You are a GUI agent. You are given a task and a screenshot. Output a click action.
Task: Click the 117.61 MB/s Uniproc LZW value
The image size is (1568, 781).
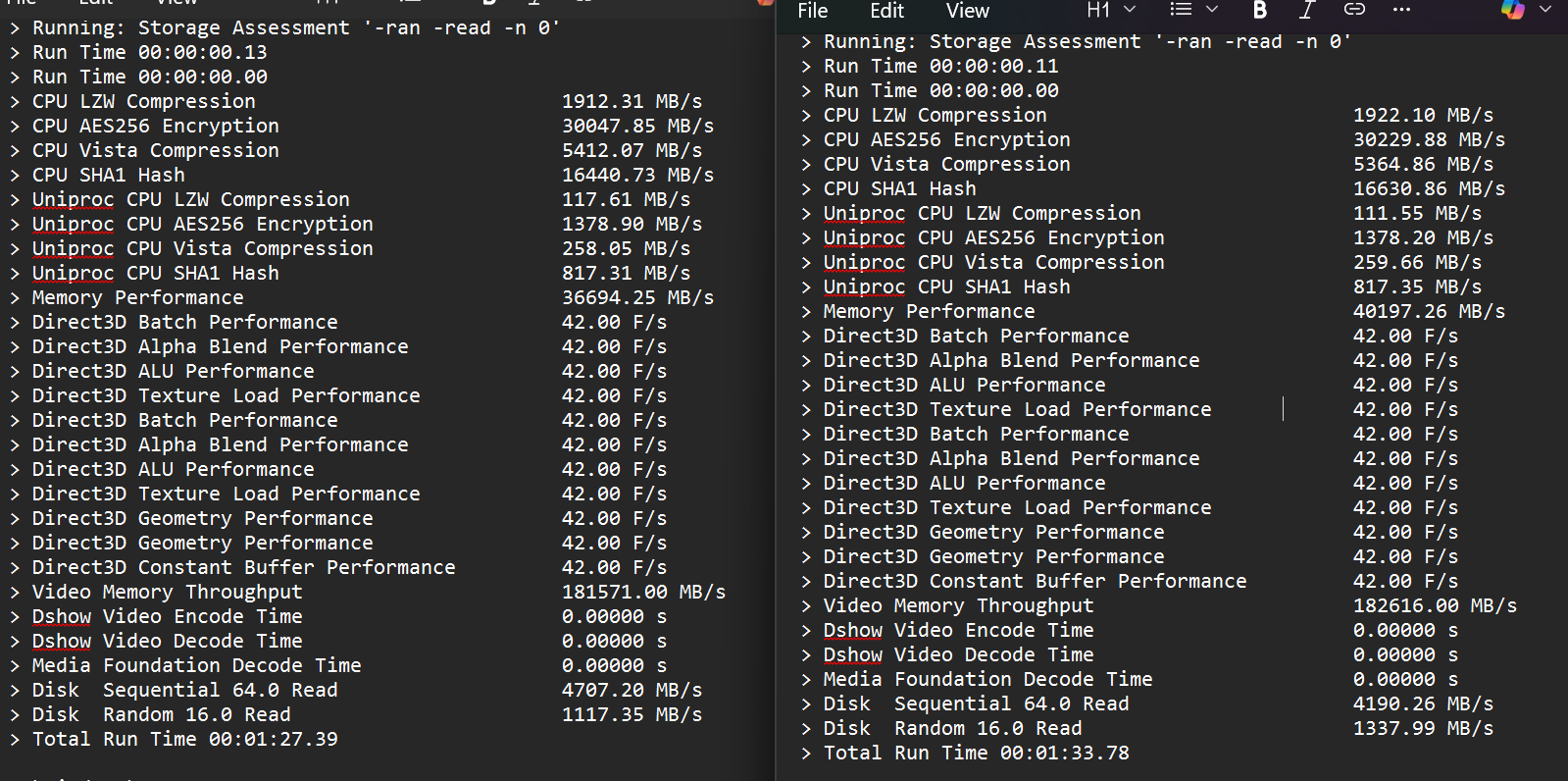[626, 199]
